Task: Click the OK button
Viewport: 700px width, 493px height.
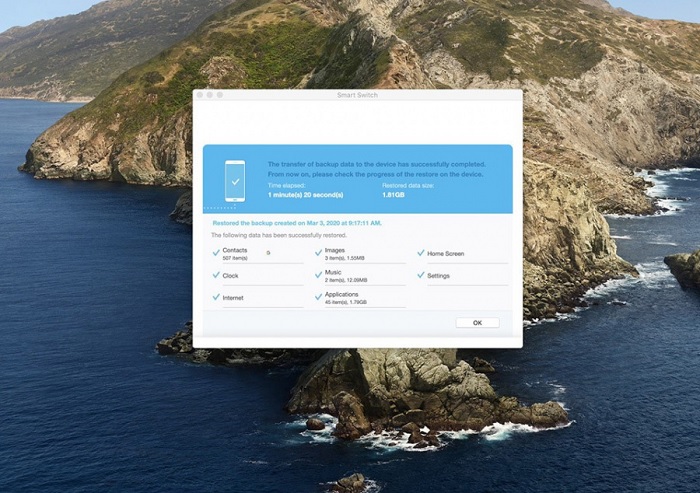Action: click(477, 323)
